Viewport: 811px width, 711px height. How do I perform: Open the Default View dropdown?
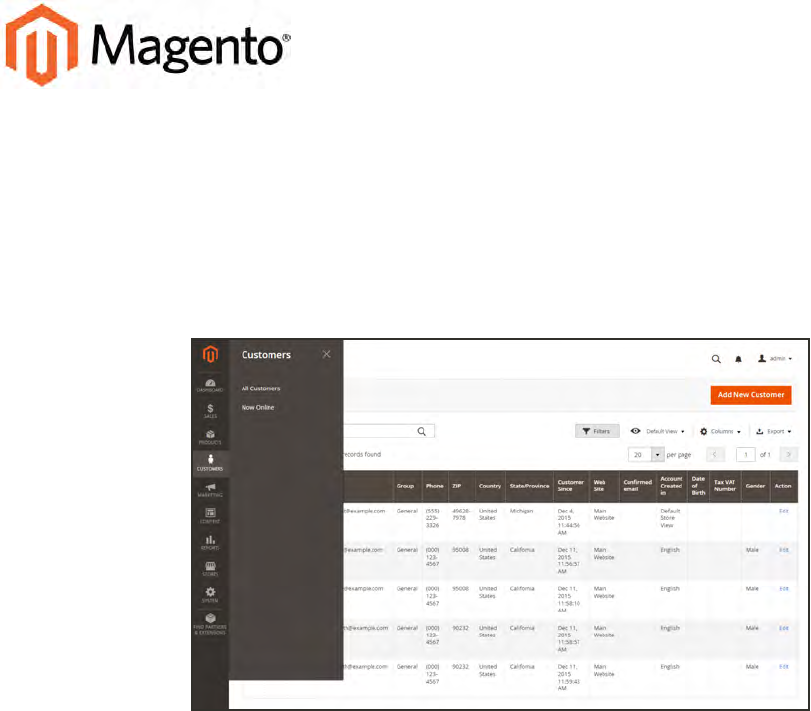(x=657, y=431)
